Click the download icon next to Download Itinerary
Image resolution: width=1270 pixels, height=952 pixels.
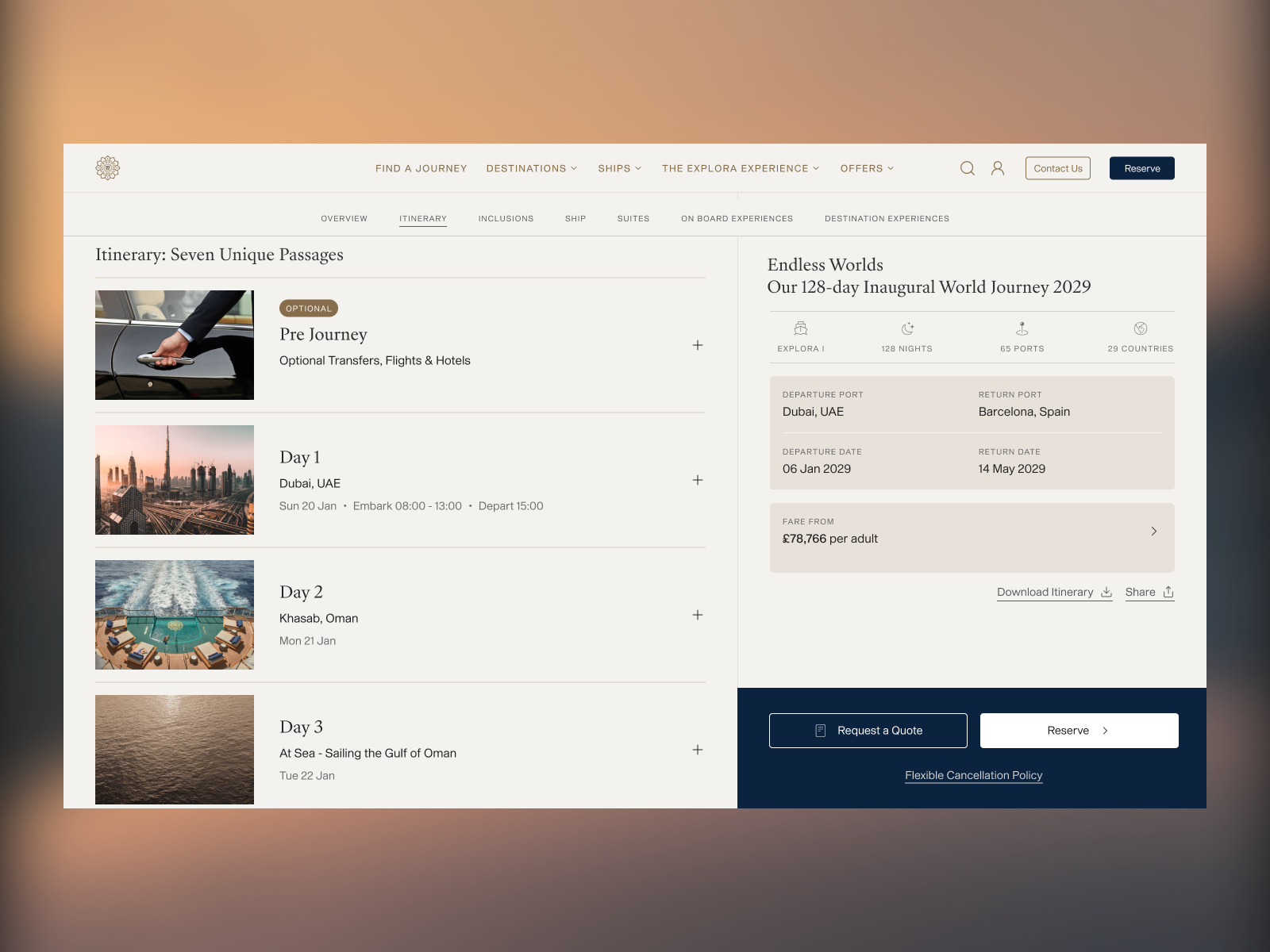pos(1106,592)
